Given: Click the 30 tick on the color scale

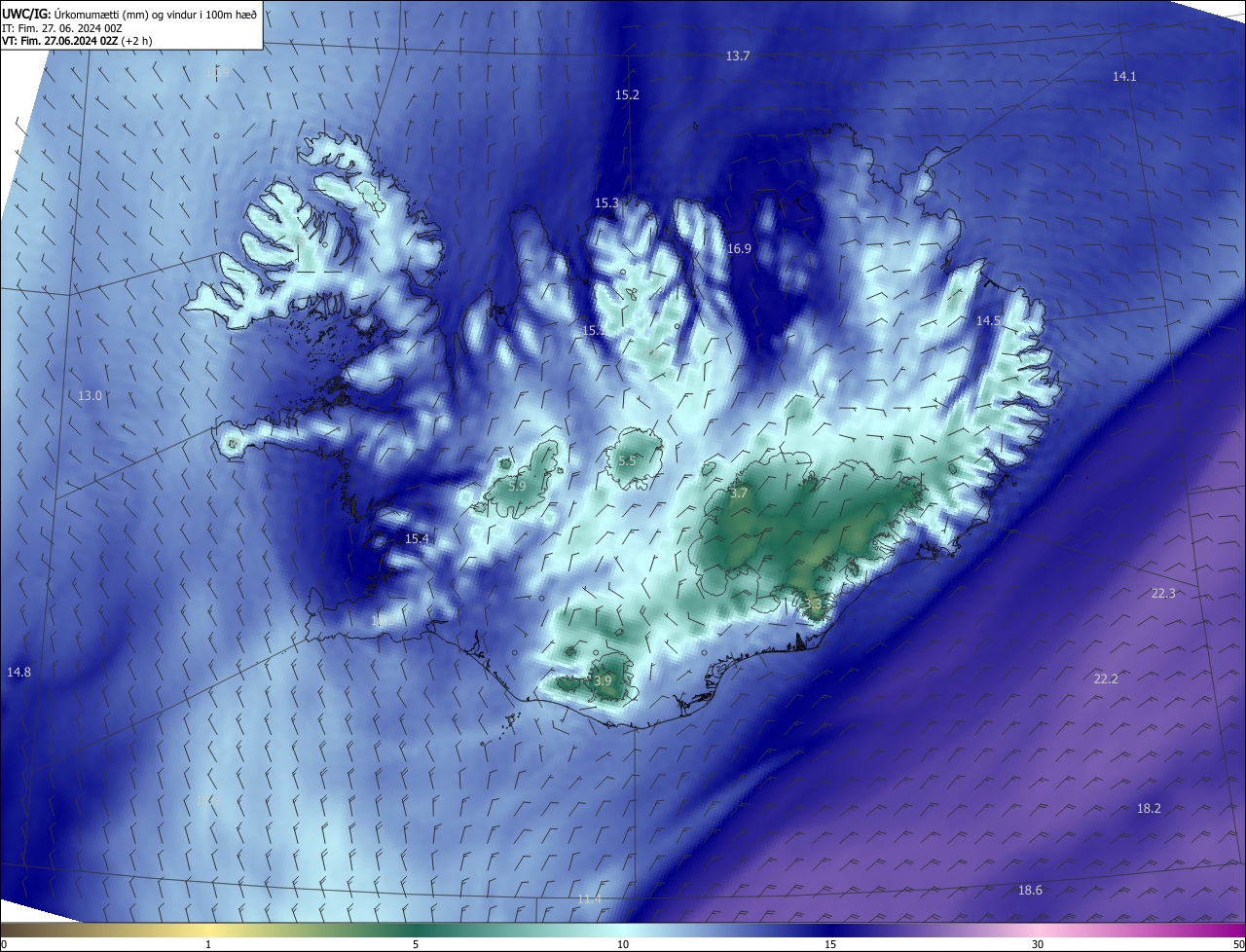Looking at the screenshot, I should click(1038, 944).
